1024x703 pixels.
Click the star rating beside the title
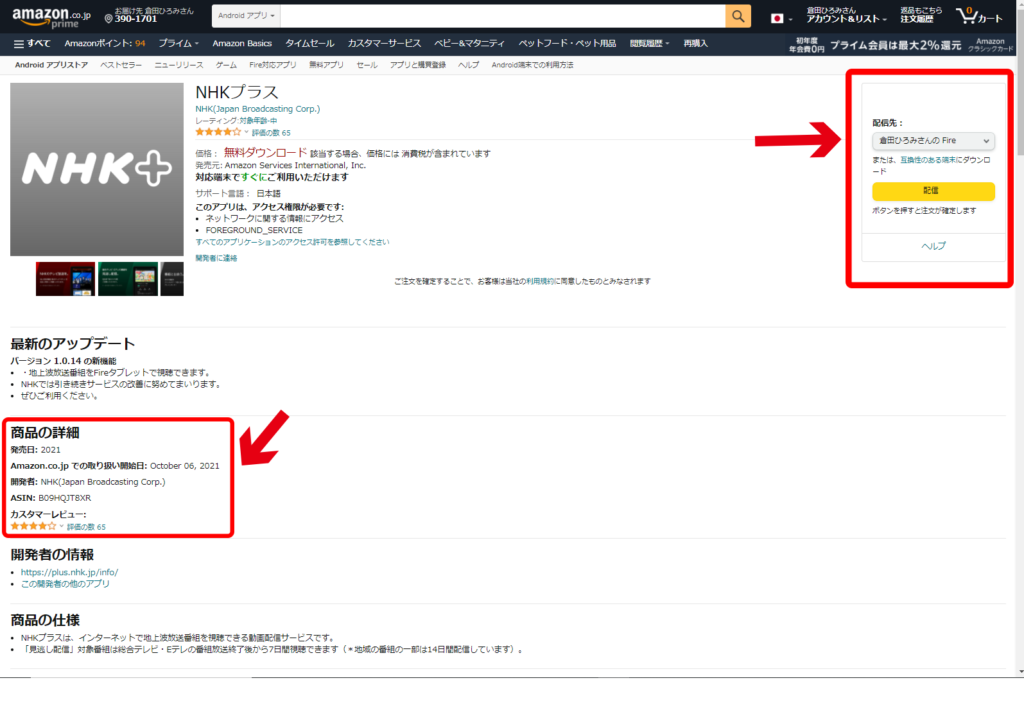(x=218, y=132)
